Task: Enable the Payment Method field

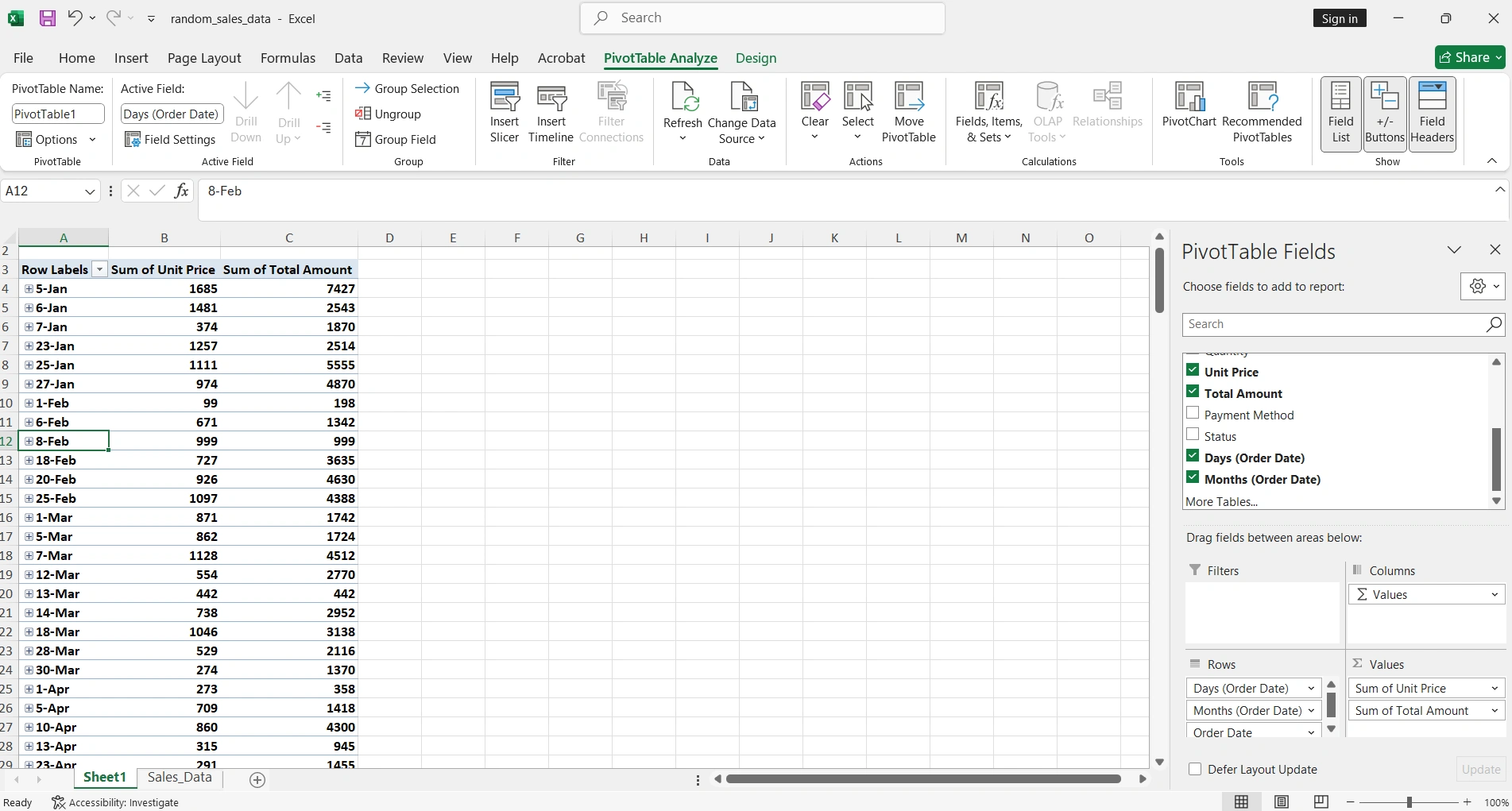Action: [x=1193, y=412]
